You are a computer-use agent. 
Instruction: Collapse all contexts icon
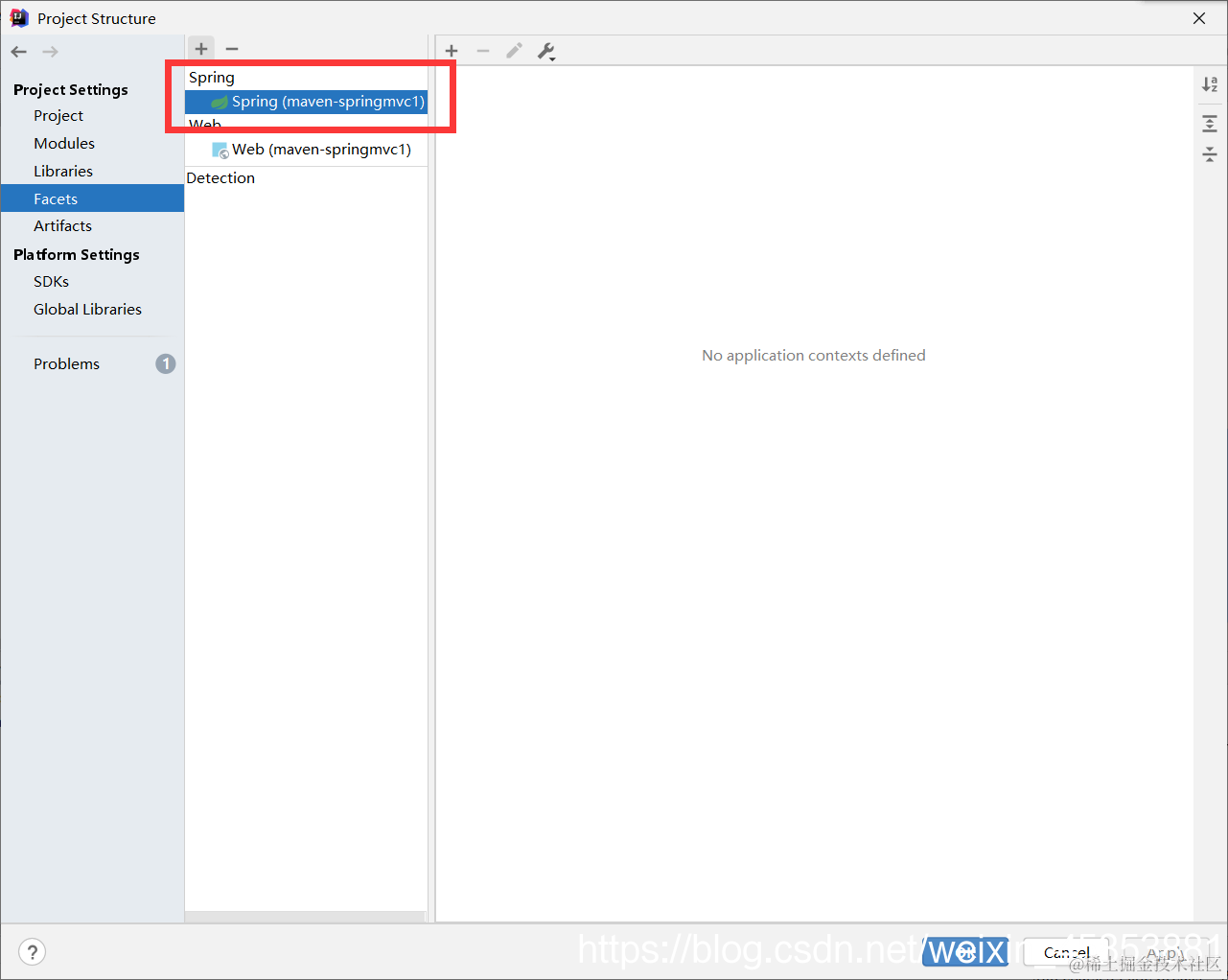click(1210, 153)
